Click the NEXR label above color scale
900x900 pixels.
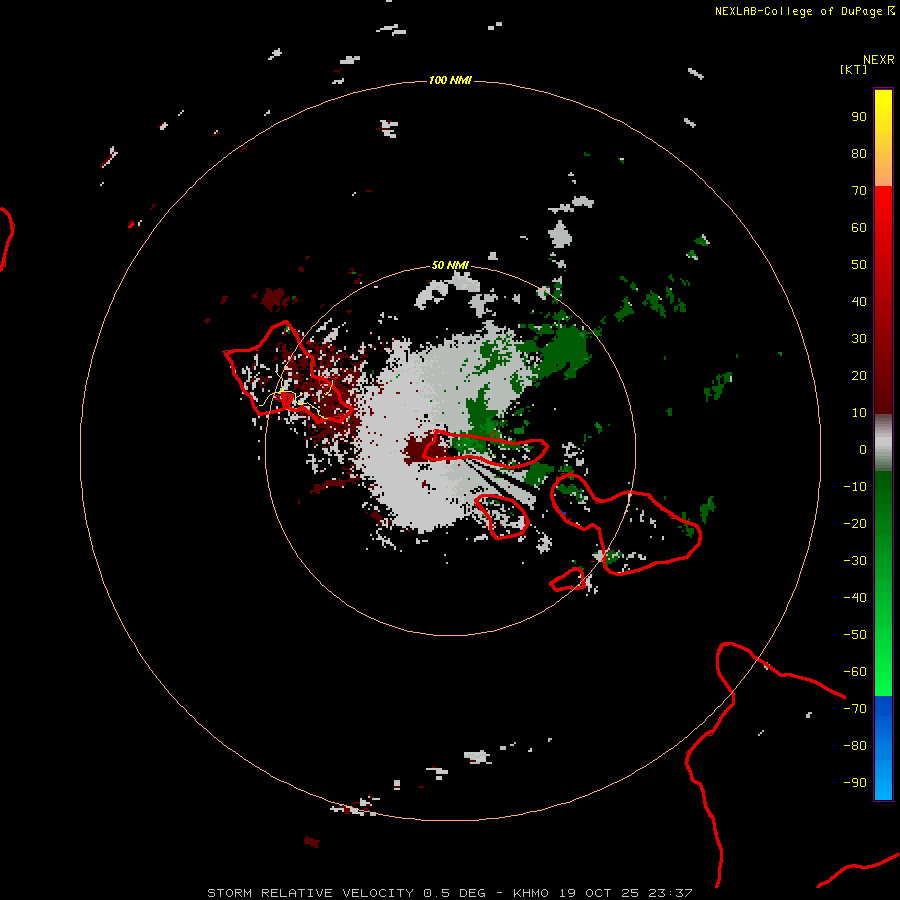[x=879, y=60]
